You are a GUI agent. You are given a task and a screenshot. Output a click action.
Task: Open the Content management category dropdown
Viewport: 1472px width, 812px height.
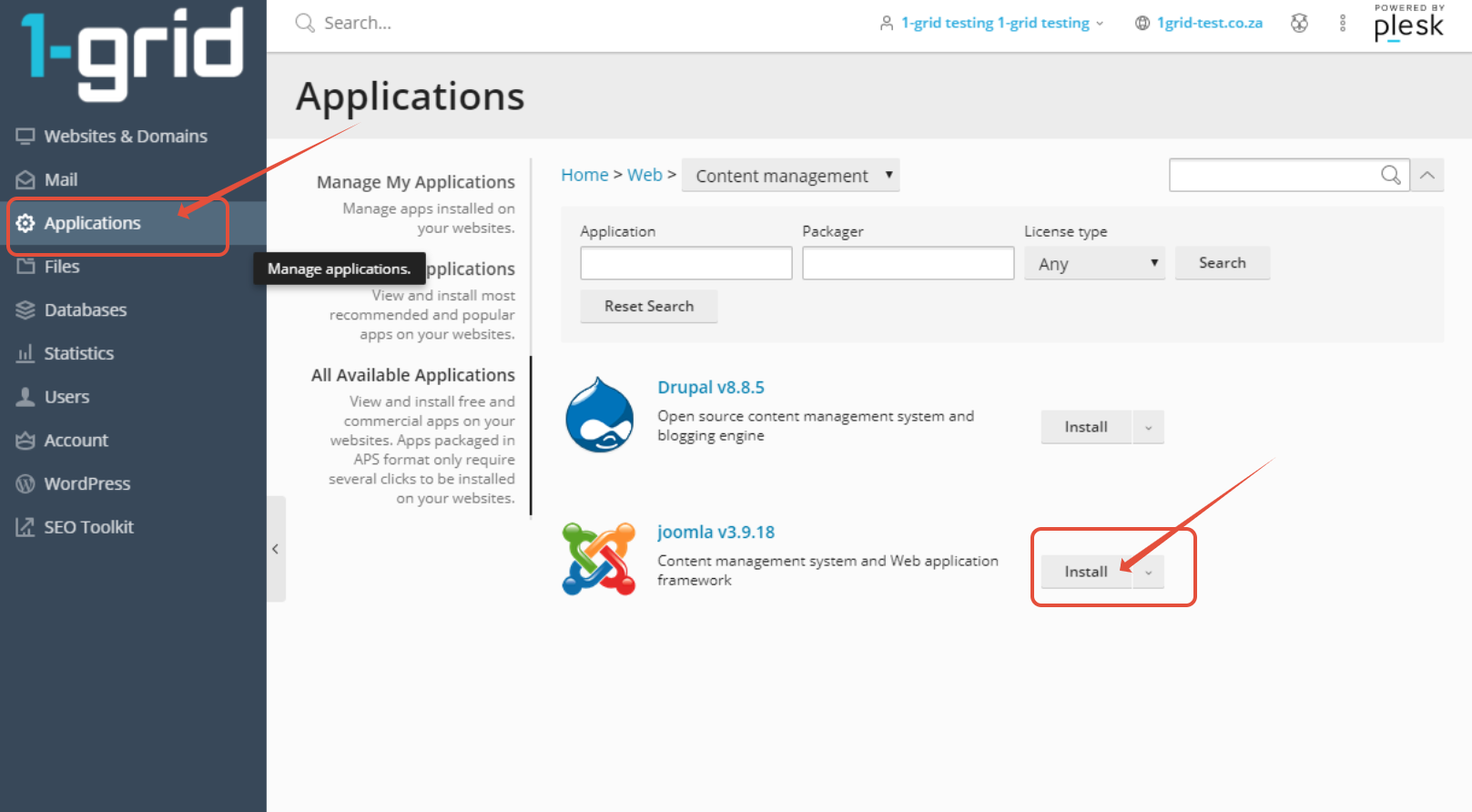[790, 176]
